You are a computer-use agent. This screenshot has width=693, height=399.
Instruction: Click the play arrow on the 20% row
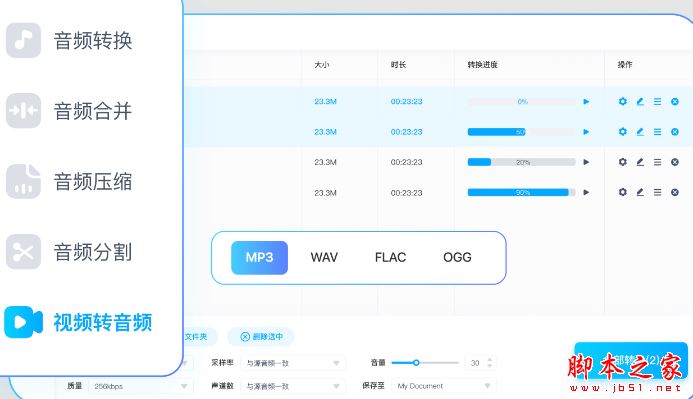point(586,162)
